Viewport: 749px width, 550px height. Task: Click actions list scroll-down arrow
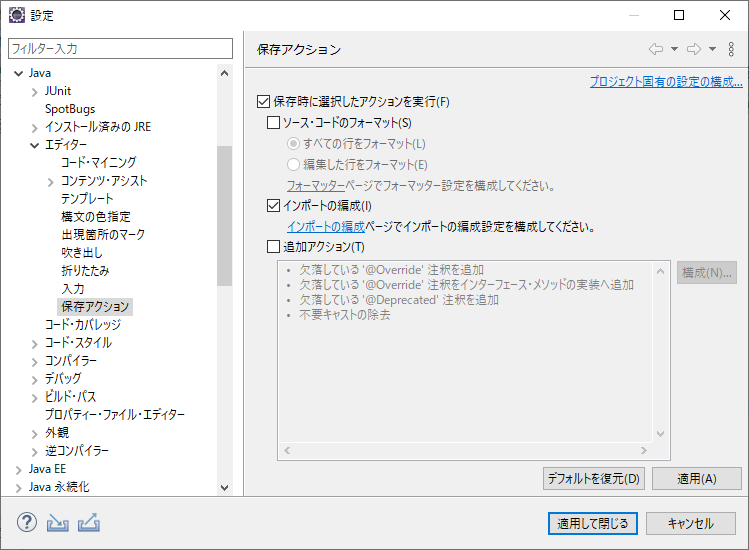(x=661, y=434)
